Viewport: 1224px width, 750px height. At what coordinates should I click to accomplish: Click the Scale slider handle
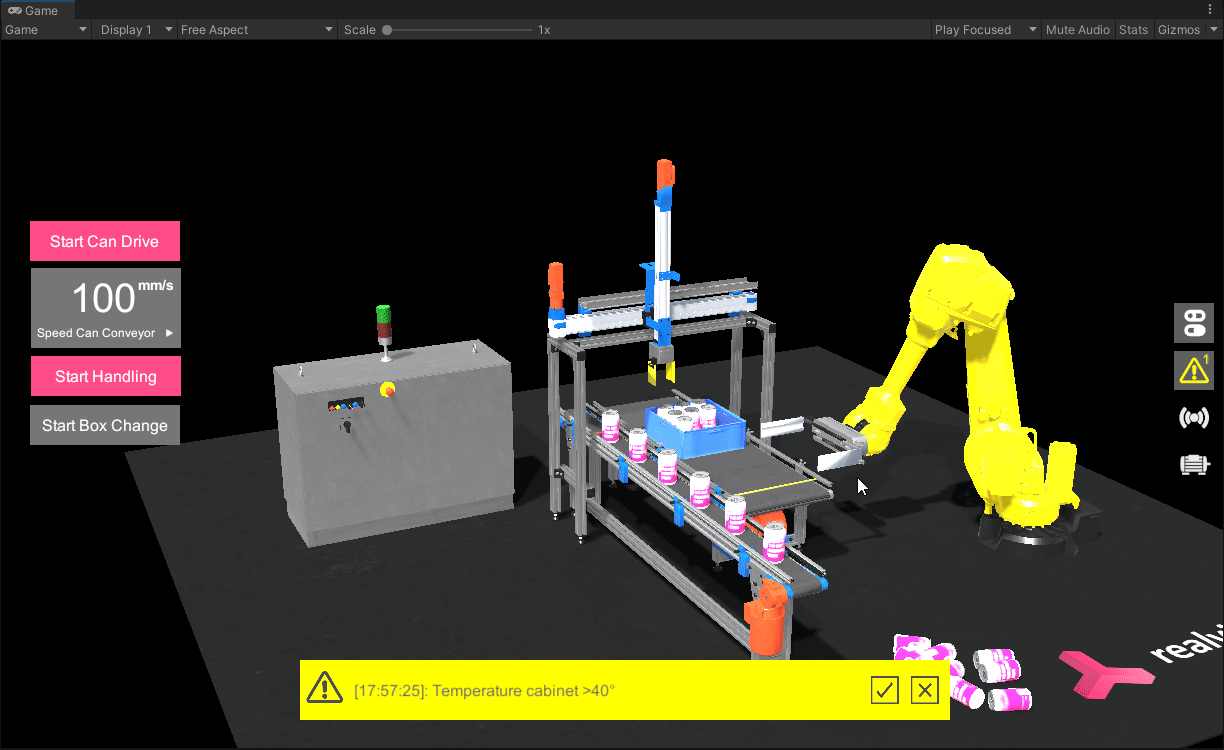pyautogui.click(x=387, y=30)
